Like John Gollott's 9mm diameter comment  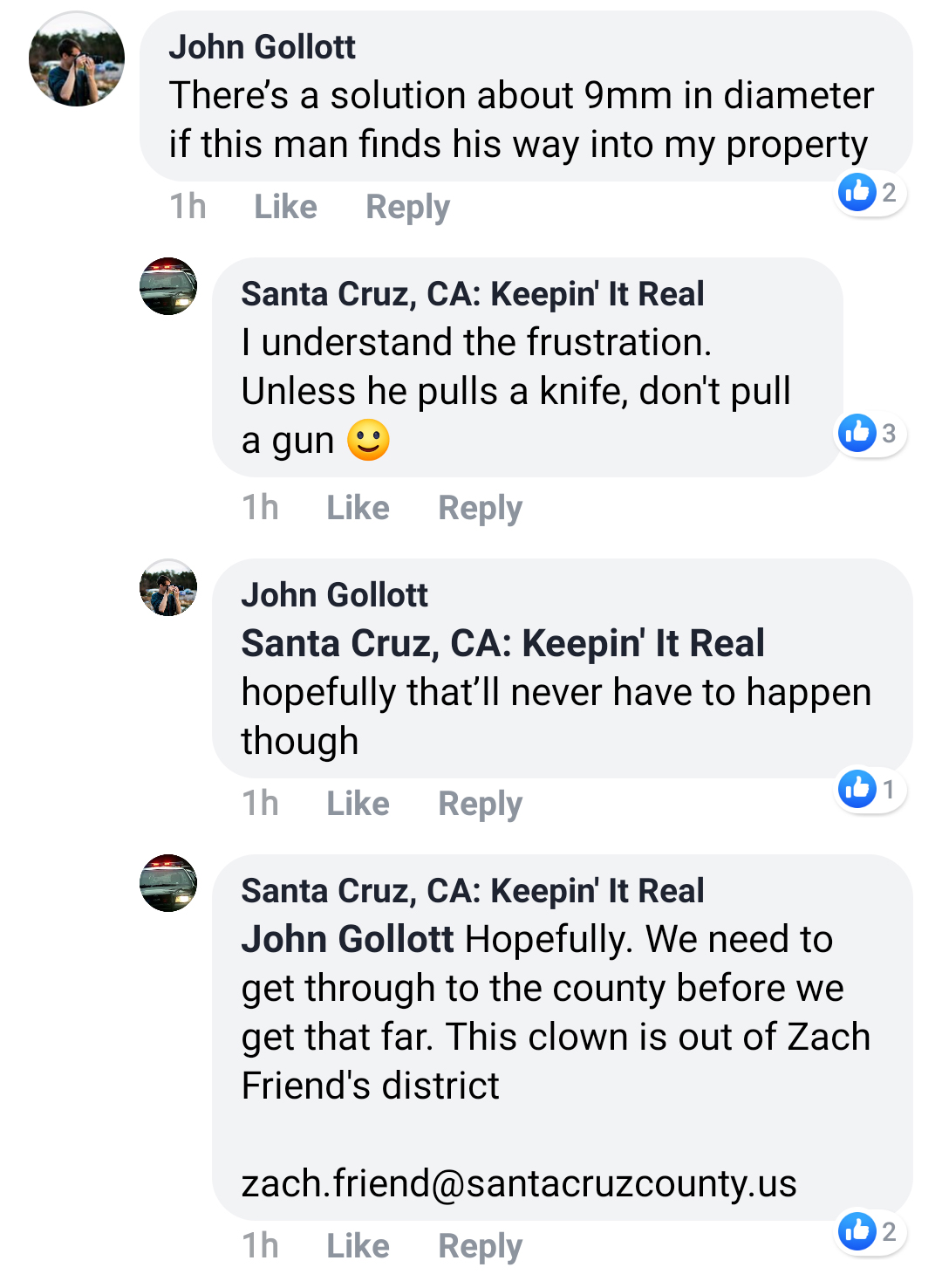pos(285,208)
